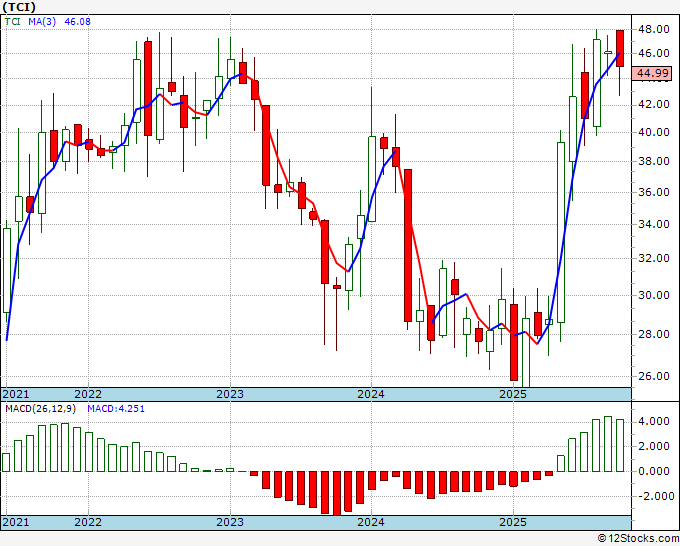Click the 38.00 price axis label
The image size is (680, 546).
pyautogui.click(x=653, y=161)
